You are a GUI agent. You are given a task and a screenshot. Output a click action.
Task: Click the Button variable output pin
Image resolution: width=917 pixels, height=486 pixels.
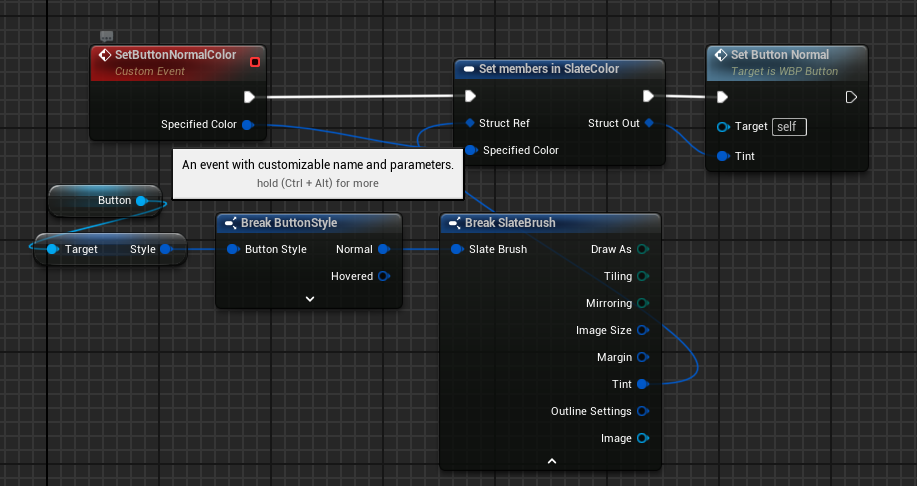(x=141, y=201)
